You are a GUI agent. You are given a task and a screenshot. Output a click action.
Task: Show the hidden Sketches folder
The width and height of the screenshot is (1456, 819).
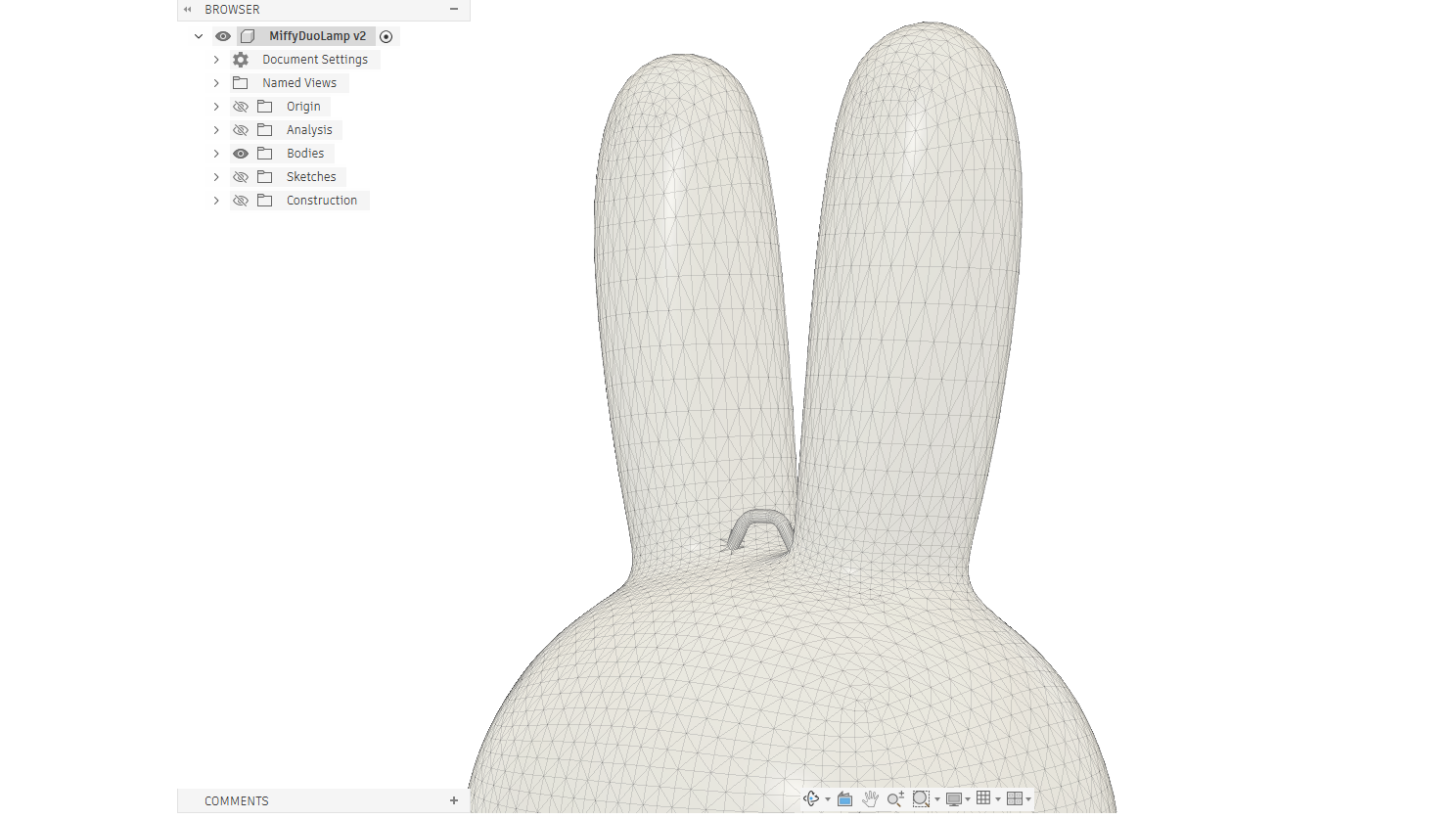[241, 177]
